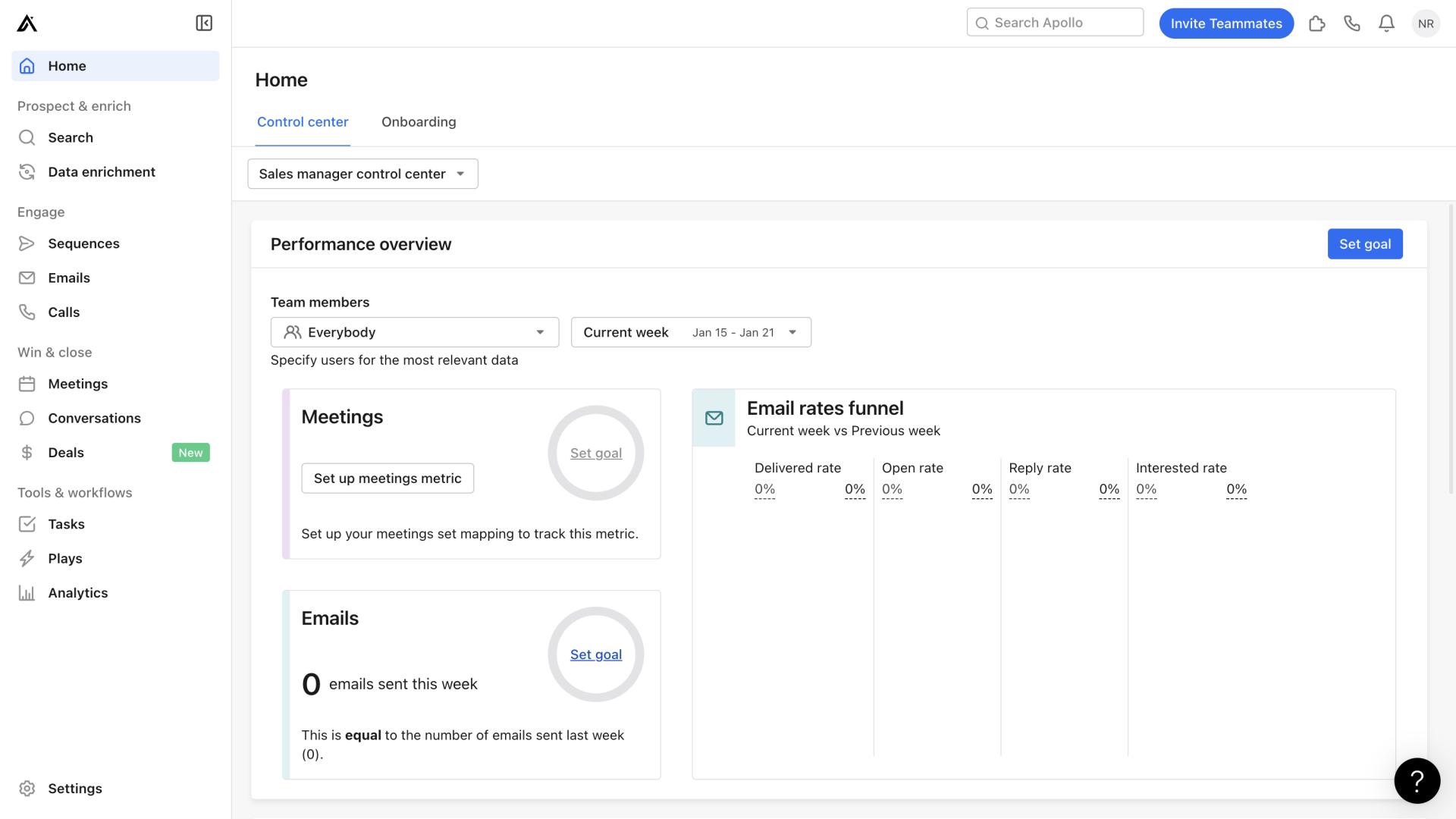Open Meetings from sidebar
Screen dimensions: 1456x819
pos(77,383)
